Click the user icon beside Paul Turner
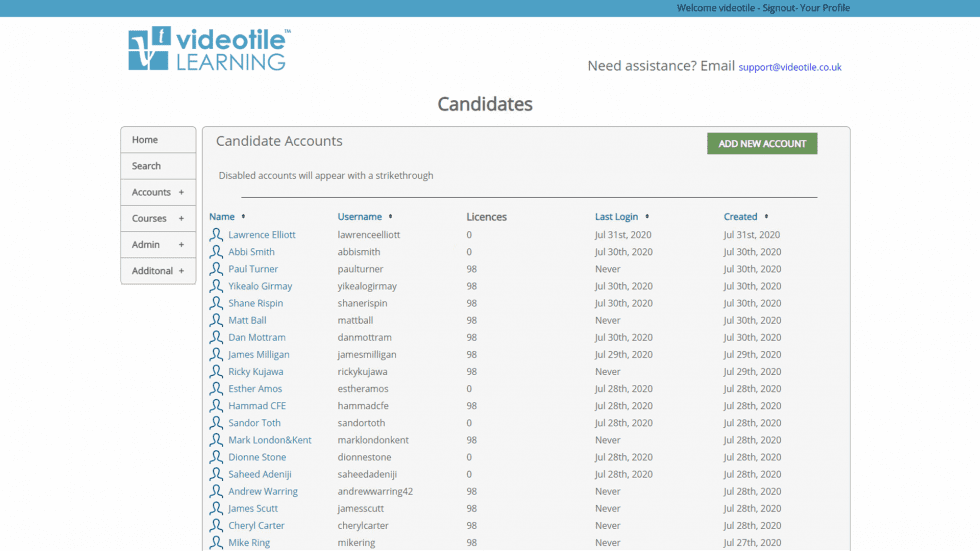The height and width of the screenshot is (551, 980). (216, 269)
